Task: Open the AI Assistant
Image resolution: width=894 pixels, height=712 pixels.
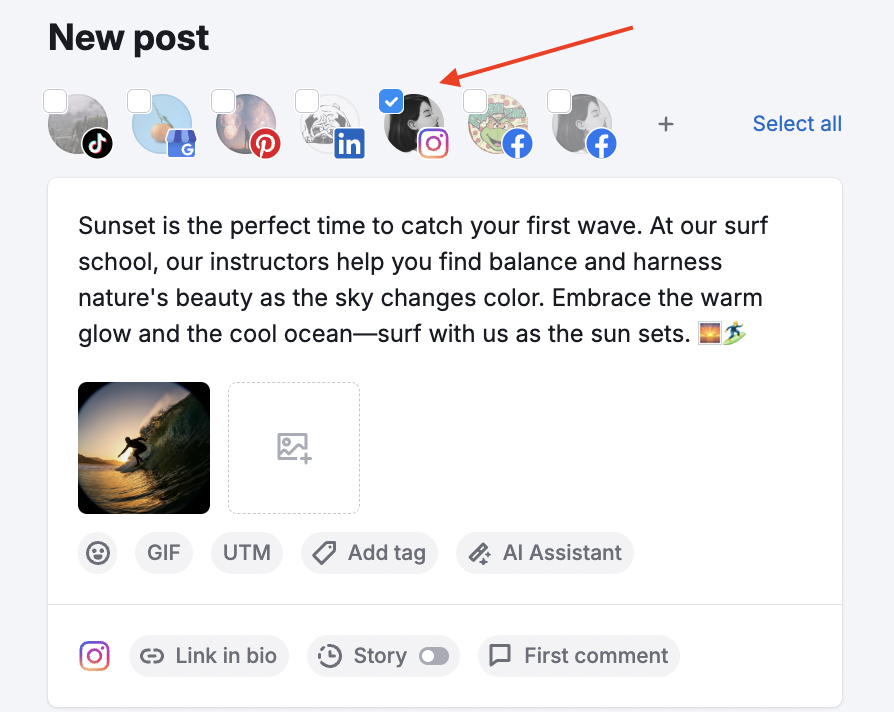Action: 544,552
